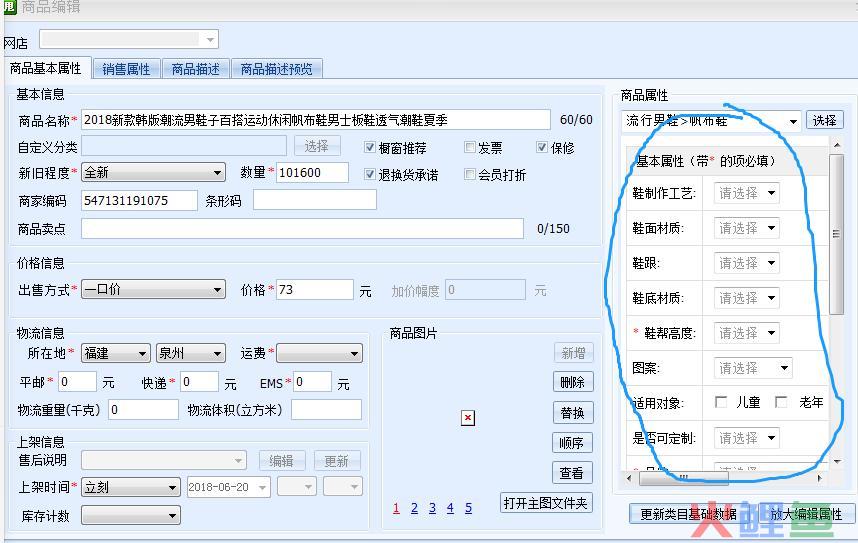Click the 商品卖点 input field
The image size is (858, 543).
point(303,229)
